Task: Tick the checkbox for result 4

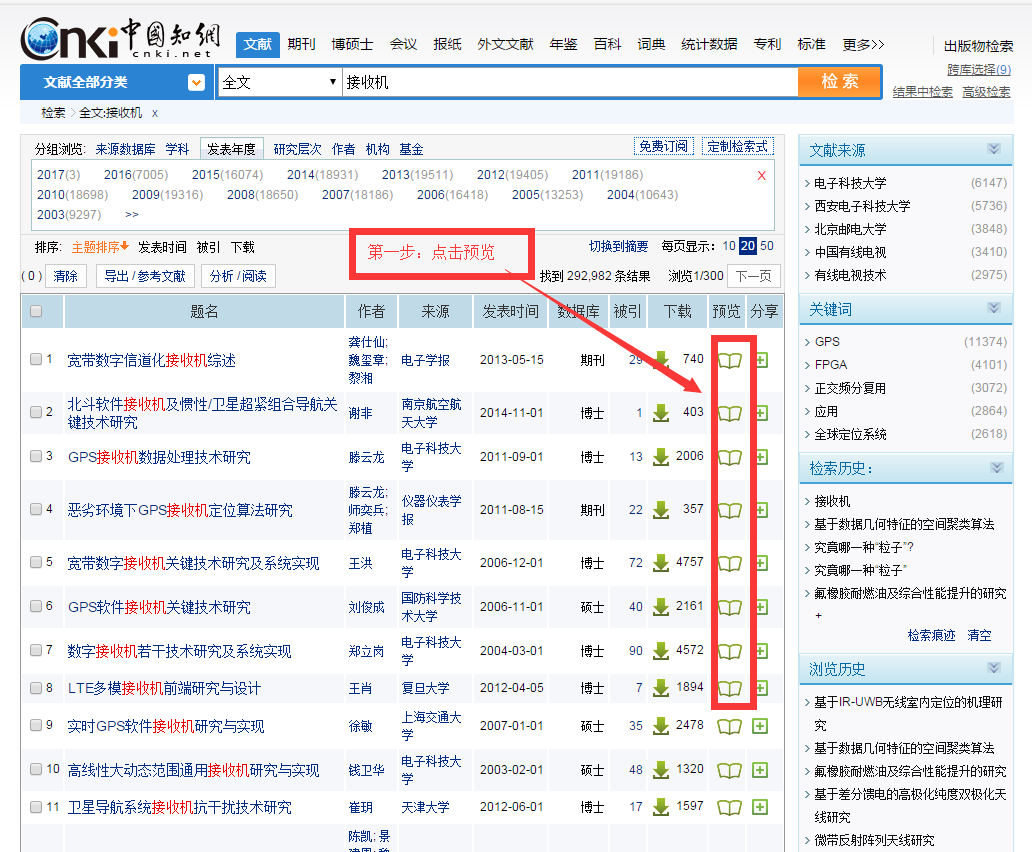Action: [x=36, y=509]
